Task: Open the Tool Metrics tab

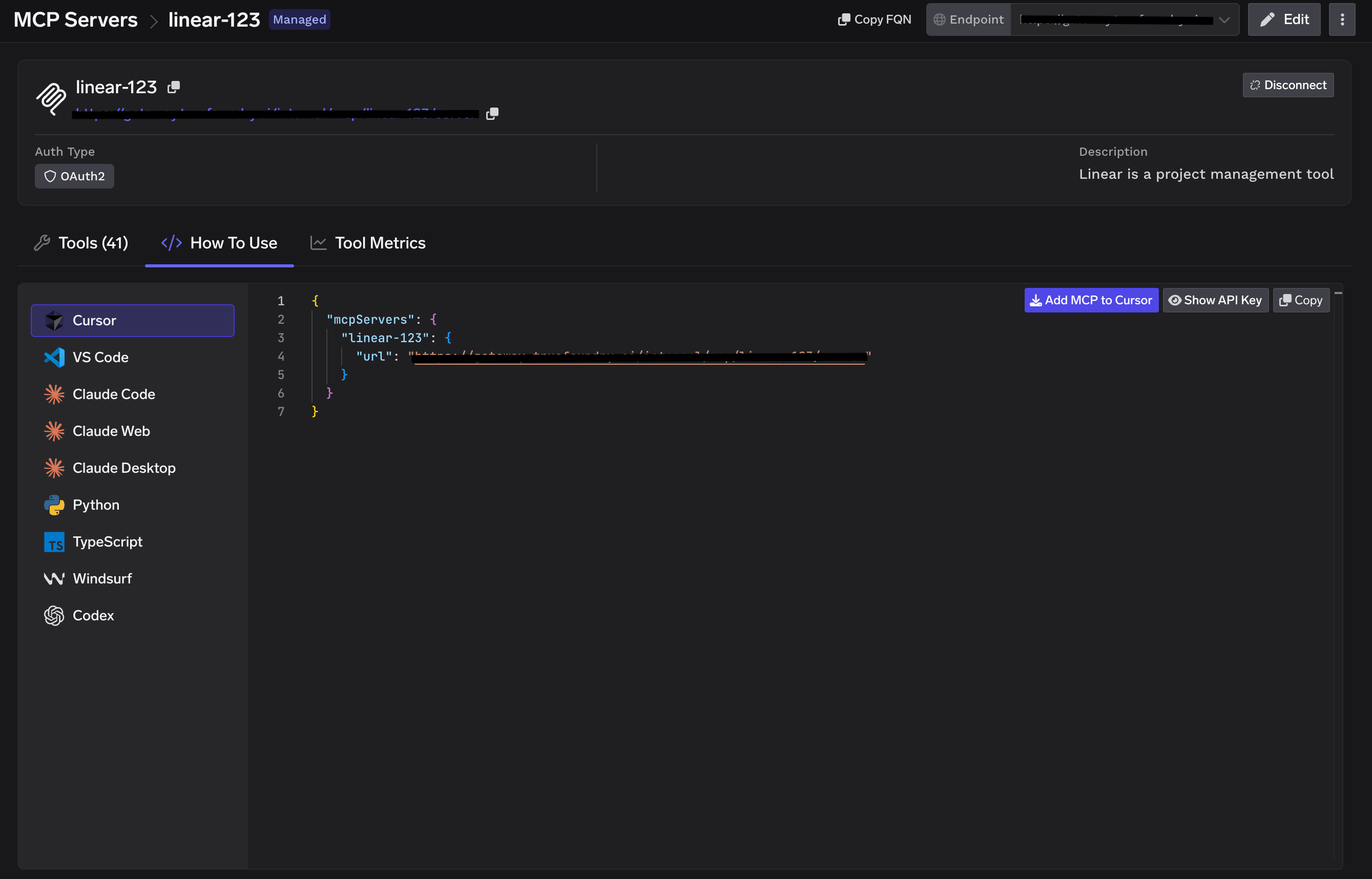Action: 368,243
